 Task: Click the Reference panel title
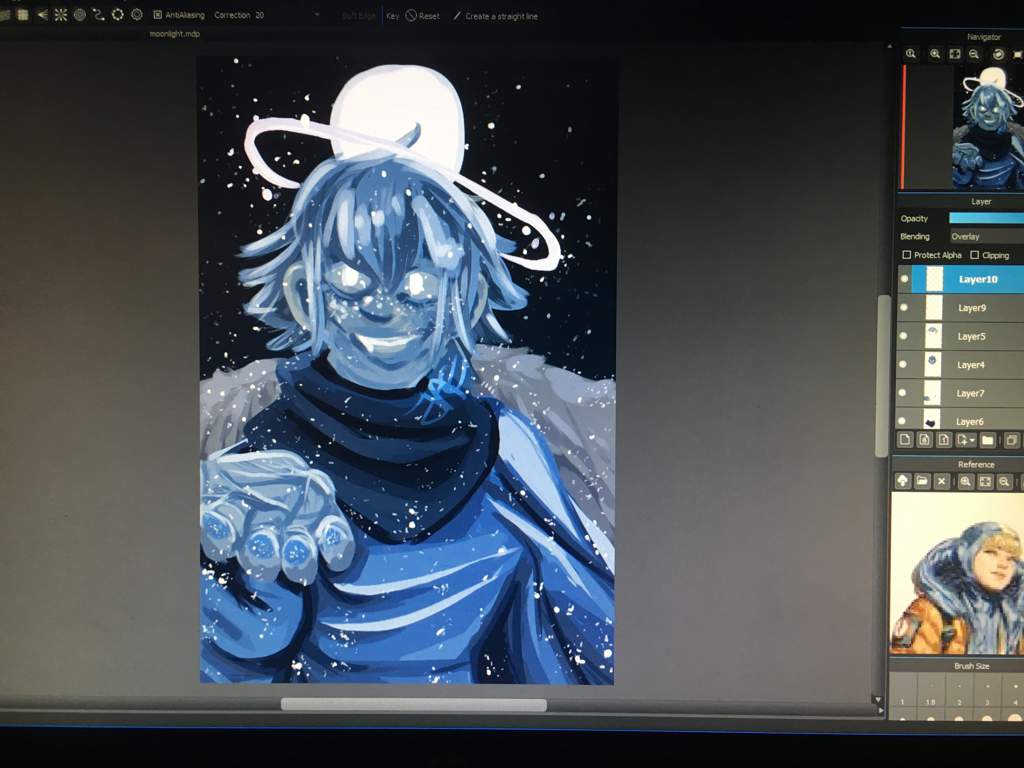976,464
